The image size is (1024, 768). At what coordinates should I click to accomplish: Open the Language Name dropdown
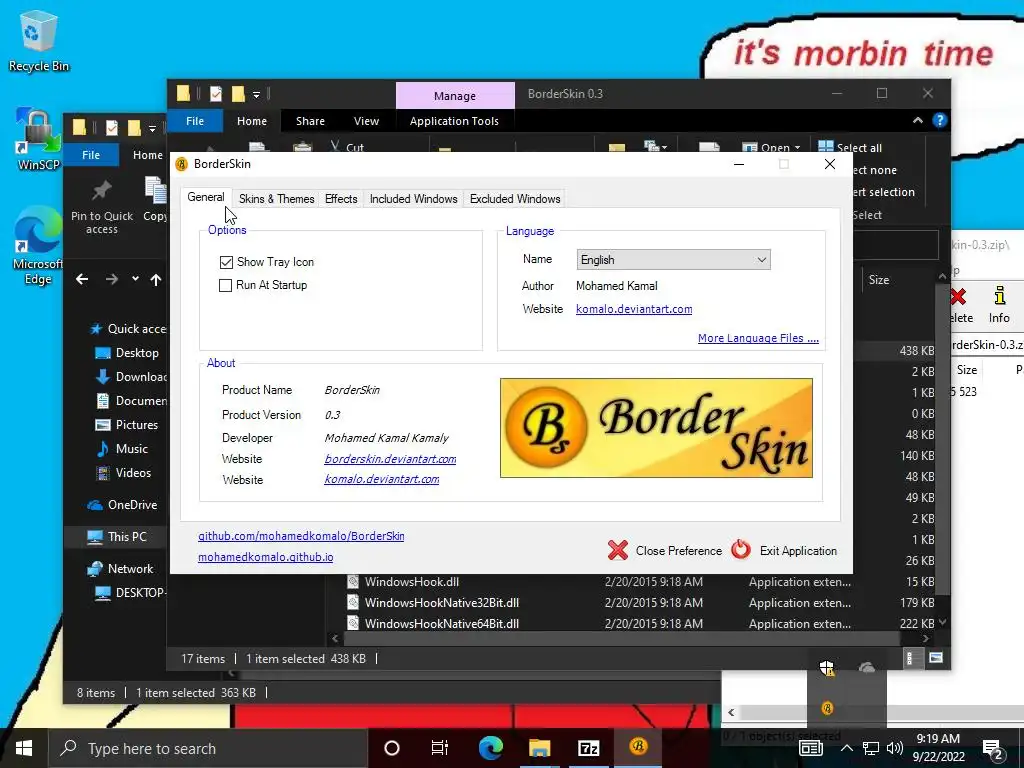[x=673, y=260]
